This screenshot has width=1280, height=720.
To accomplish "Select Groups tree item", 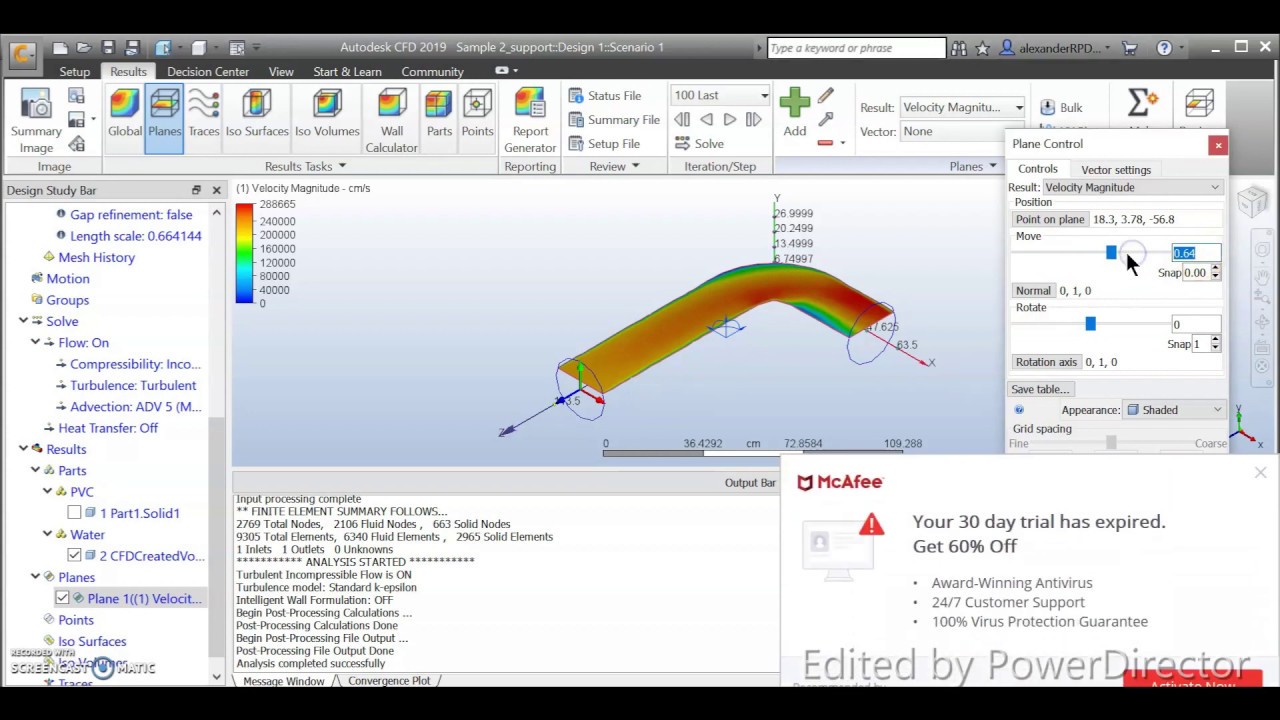I will tap(68, 299).
